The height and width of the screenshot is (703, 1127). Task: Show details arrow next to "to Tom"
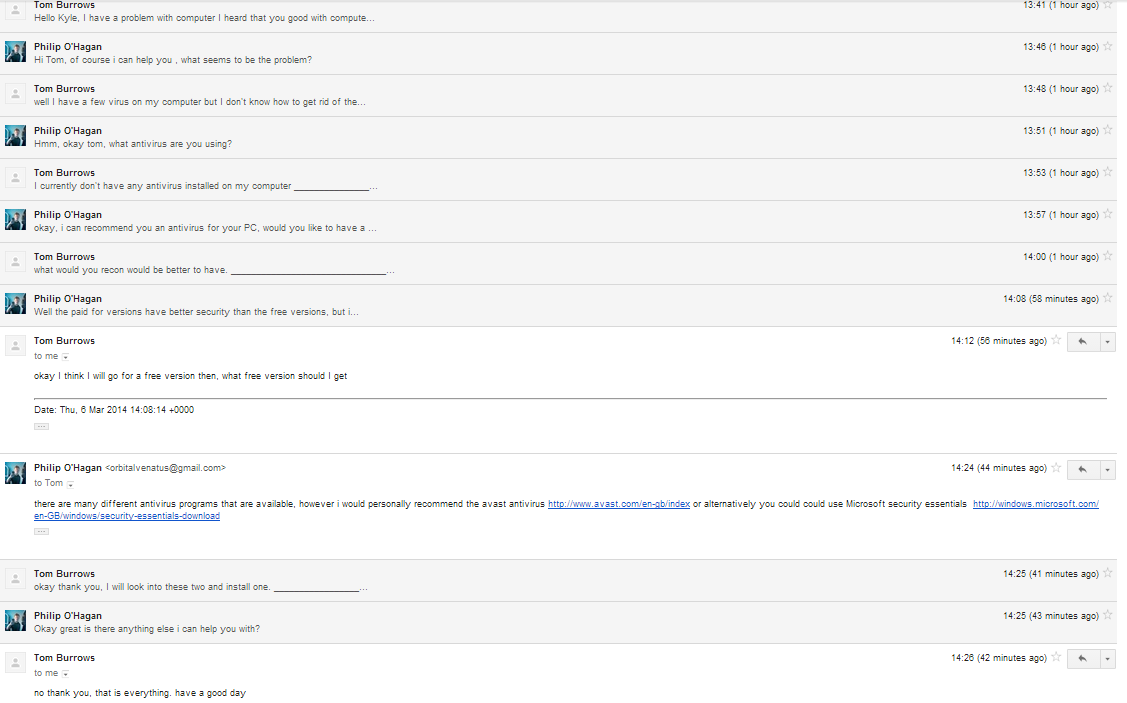pos(70,484)
